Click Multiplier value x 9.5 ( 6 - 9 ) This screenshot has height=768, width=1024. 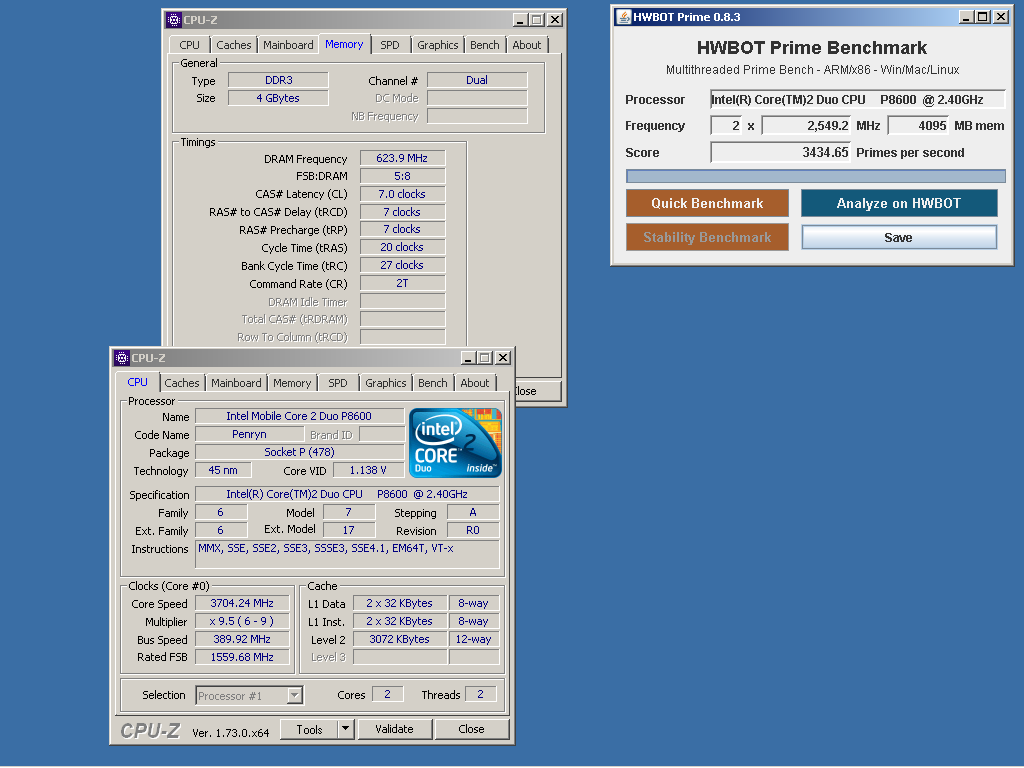[242, 621]
